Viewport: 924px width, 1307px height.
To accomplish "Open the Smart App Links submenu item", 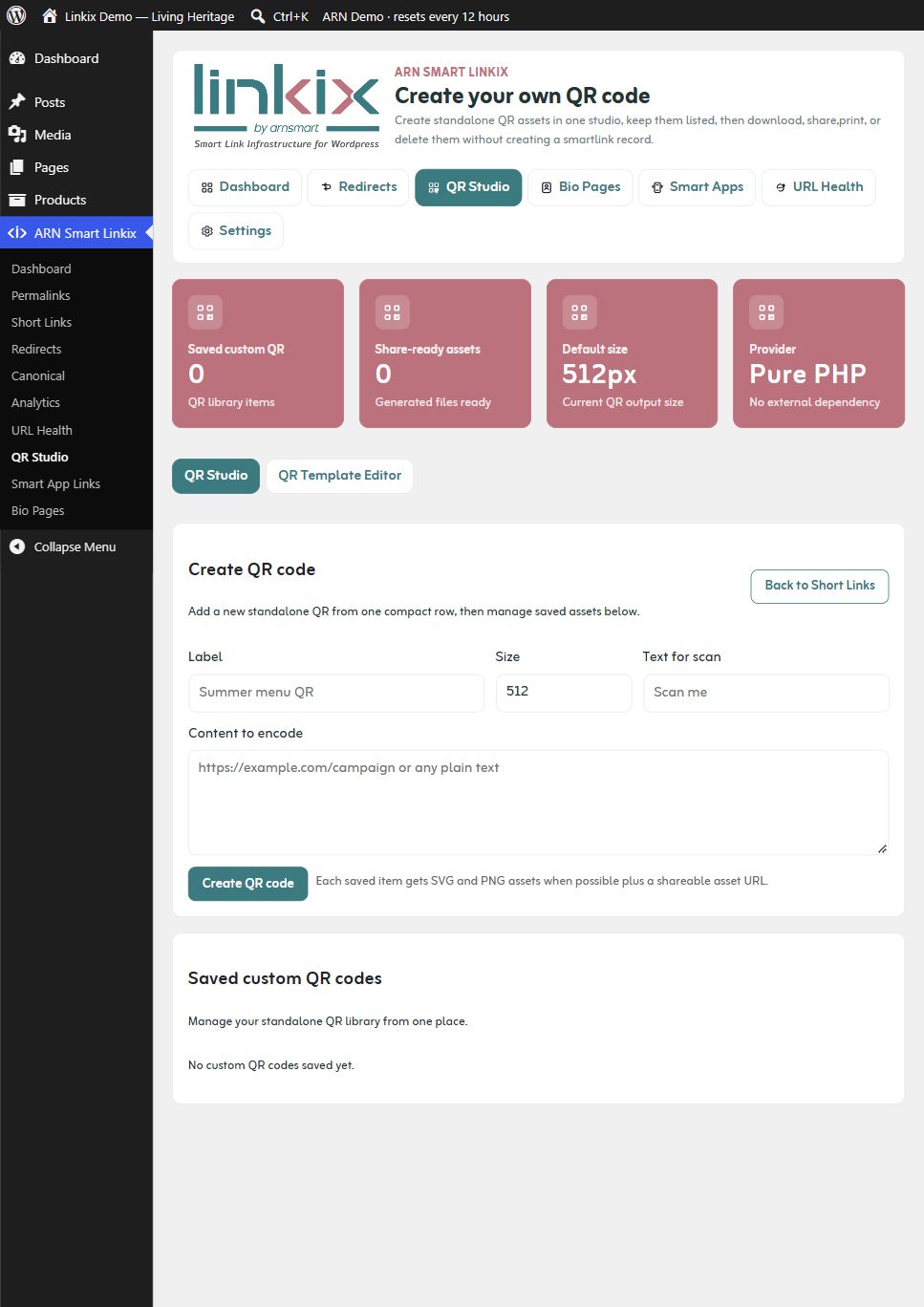I will [55, 483].
